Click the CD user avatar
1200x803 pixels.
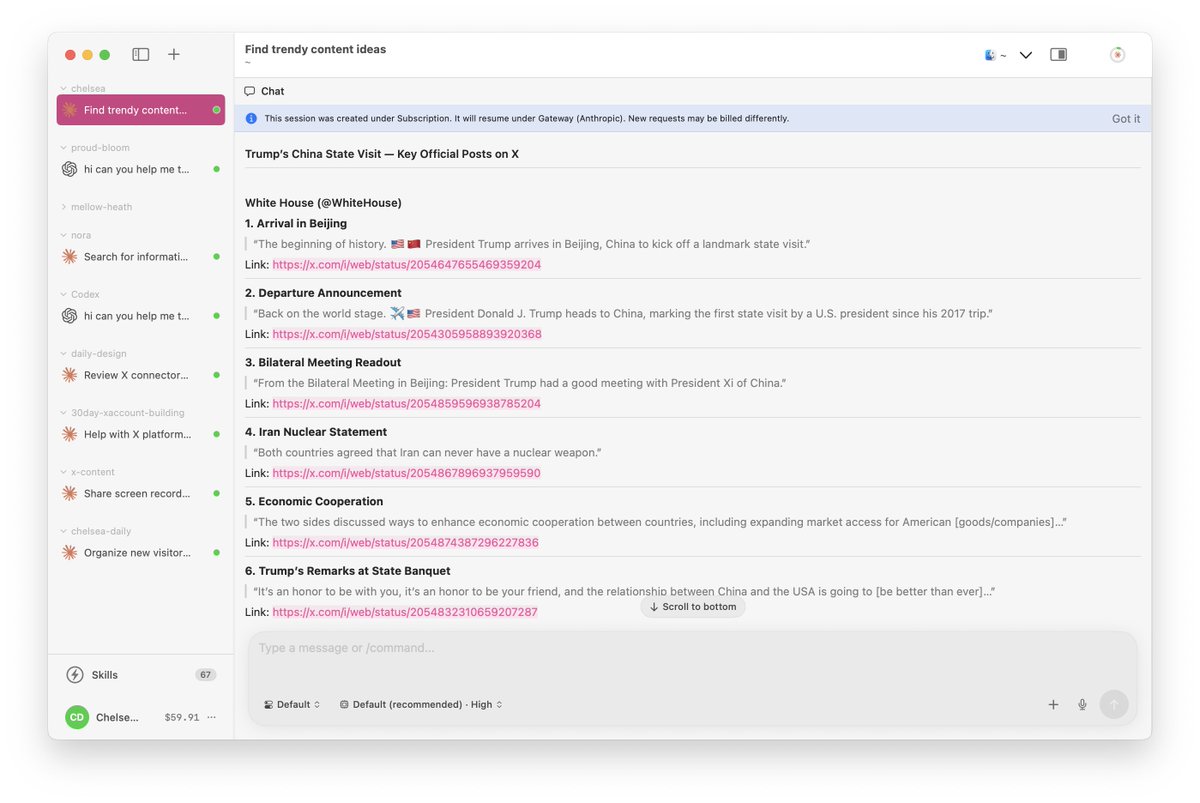point(77,717)
